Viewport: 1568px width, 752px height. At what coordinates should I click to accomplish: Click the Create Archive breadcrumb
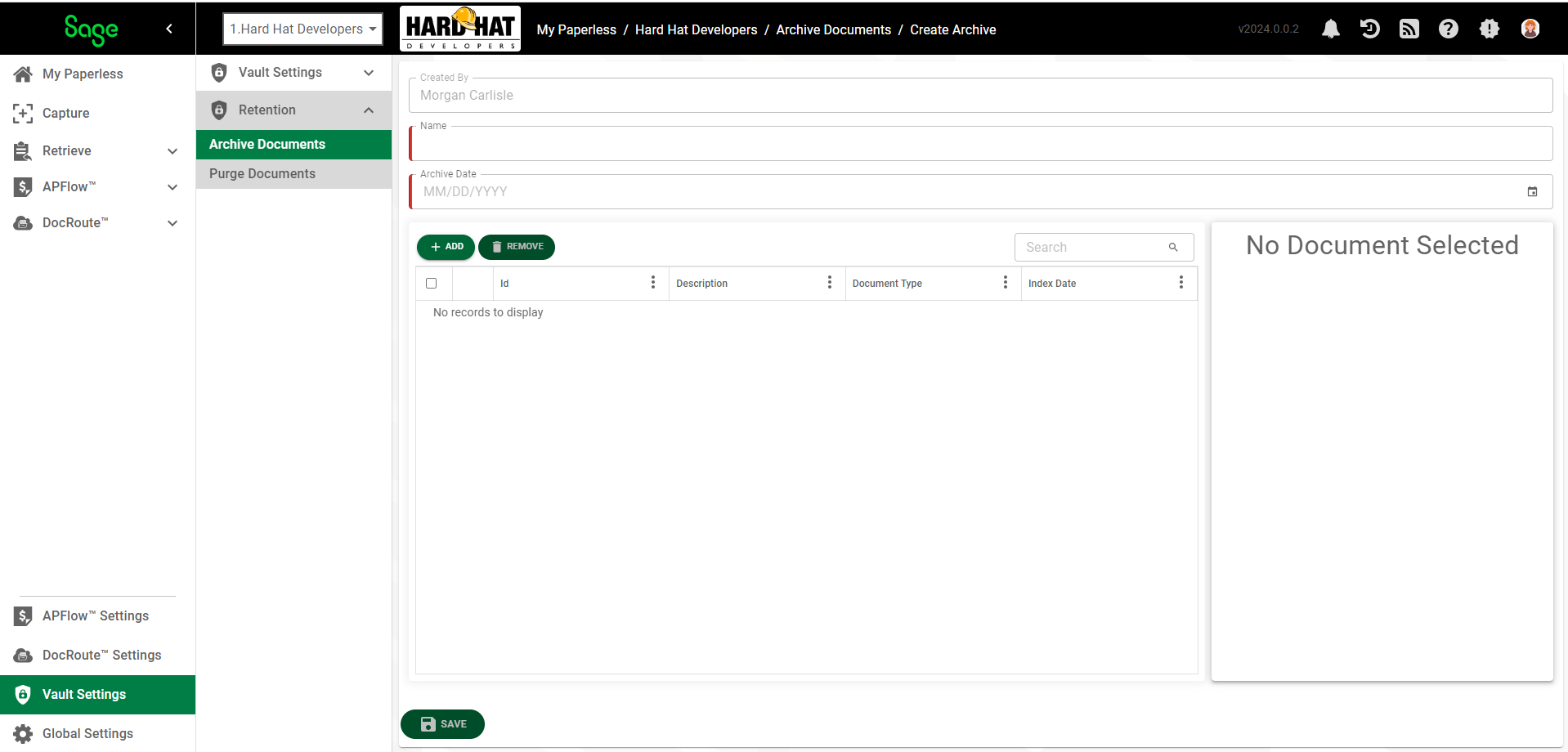coord(952,29)
